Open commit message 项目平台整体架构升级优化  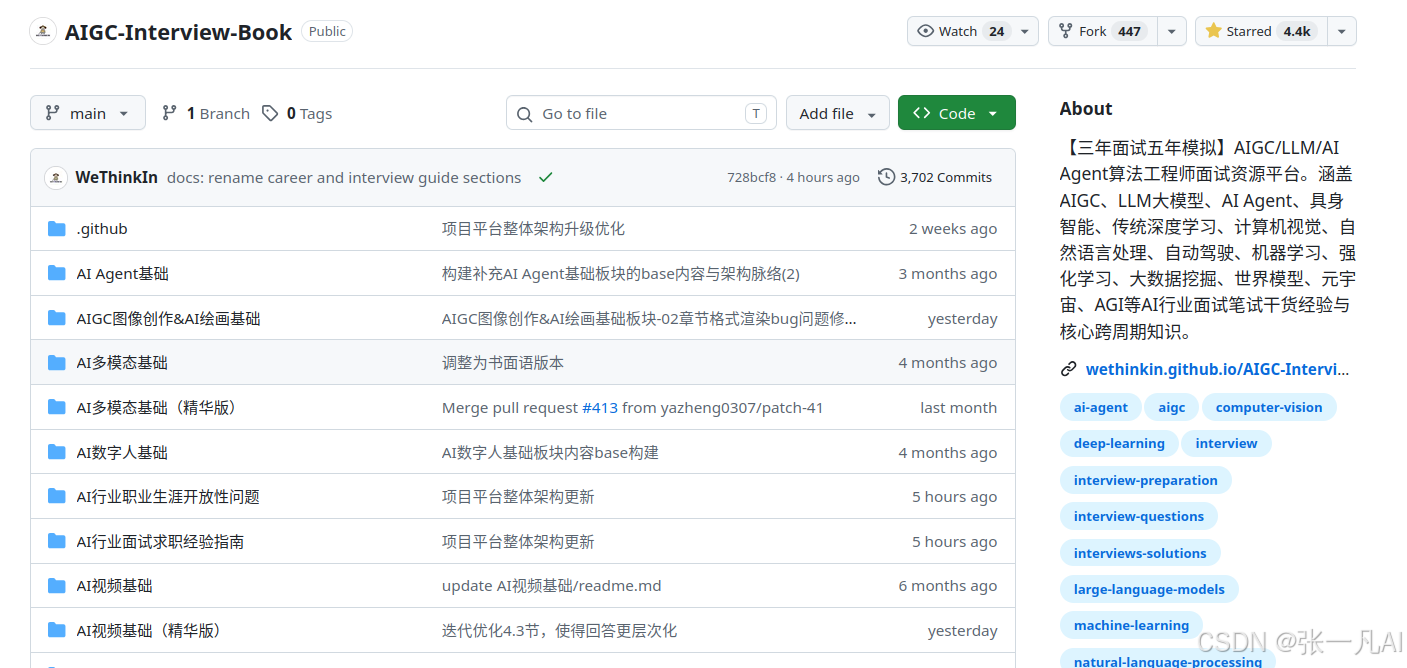(533, 229)
